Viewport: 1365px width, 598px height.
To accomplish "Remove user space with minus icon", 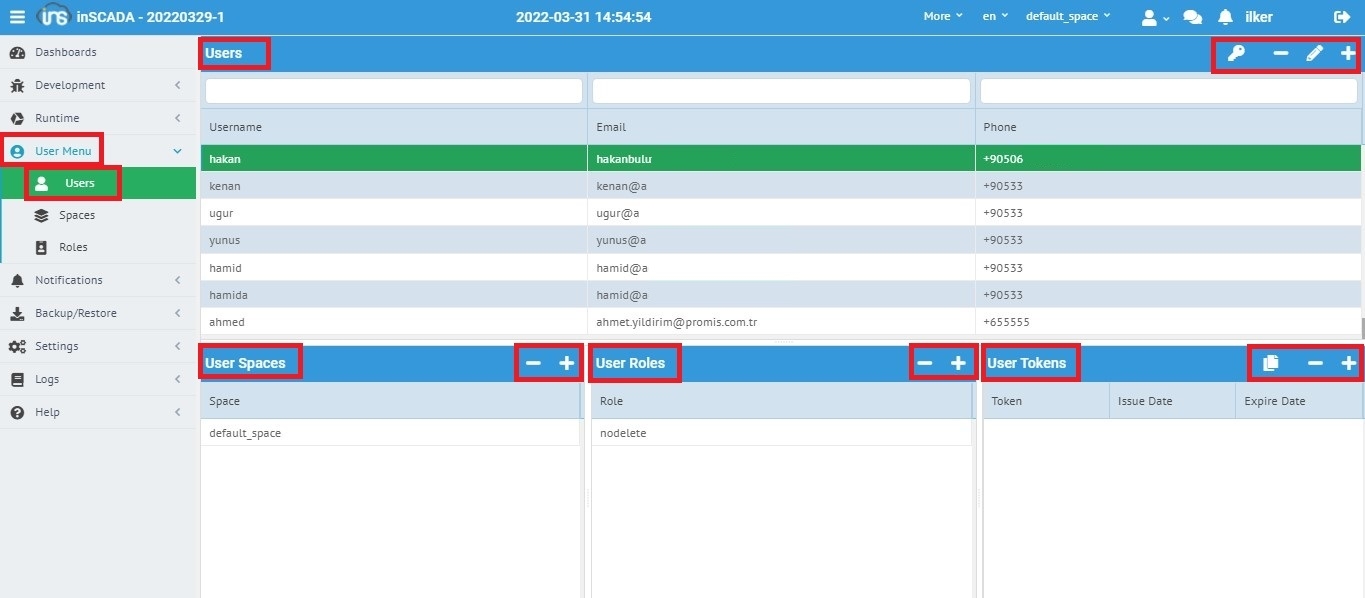I will click(533, 363).
